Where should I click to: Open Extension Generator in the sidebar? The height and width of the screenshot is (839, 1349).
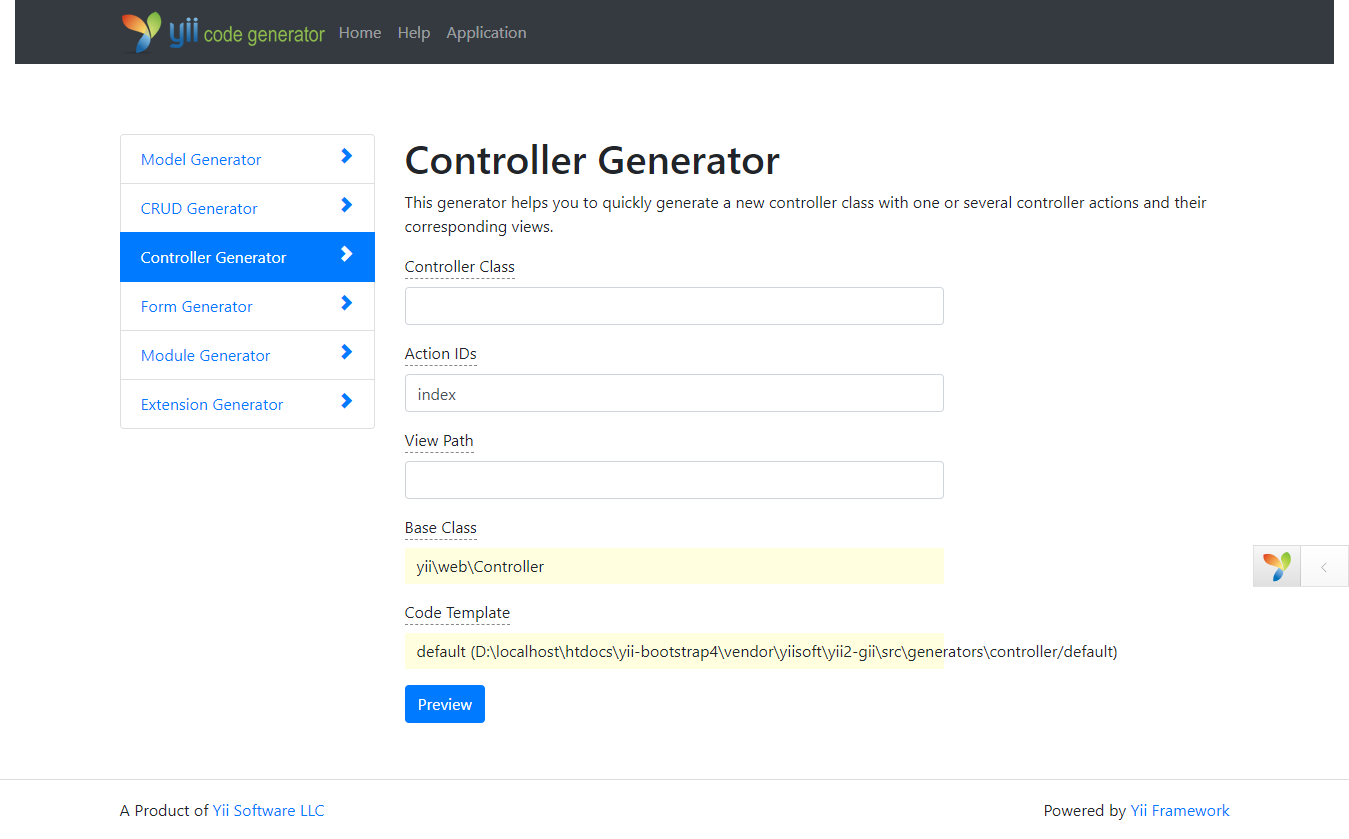coord(247,404)
